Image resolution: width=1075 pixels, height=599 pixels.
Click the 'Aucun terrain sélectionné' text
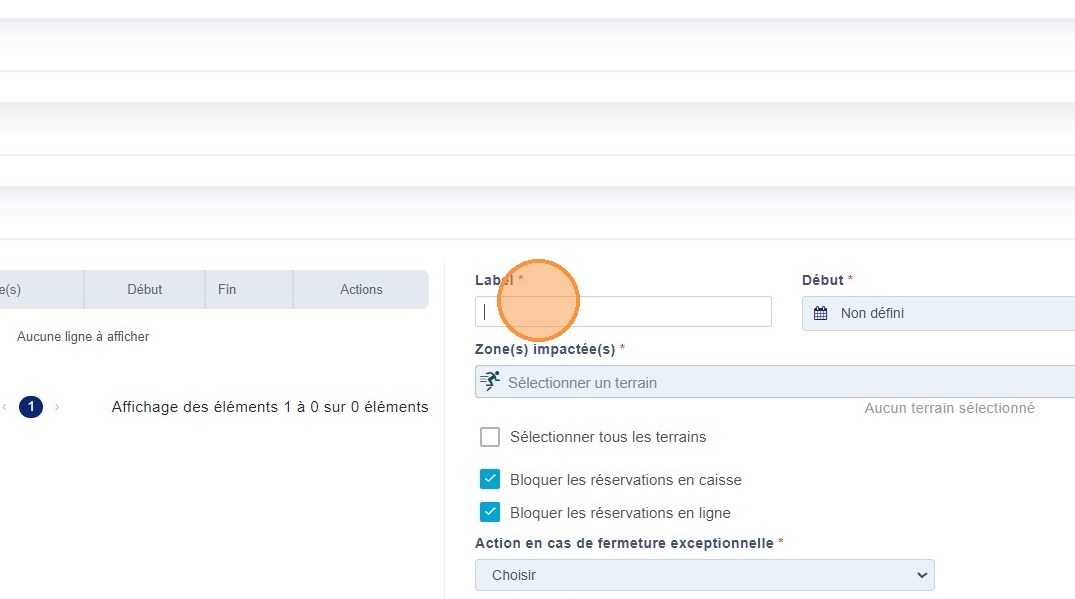[x=949, y=408]
